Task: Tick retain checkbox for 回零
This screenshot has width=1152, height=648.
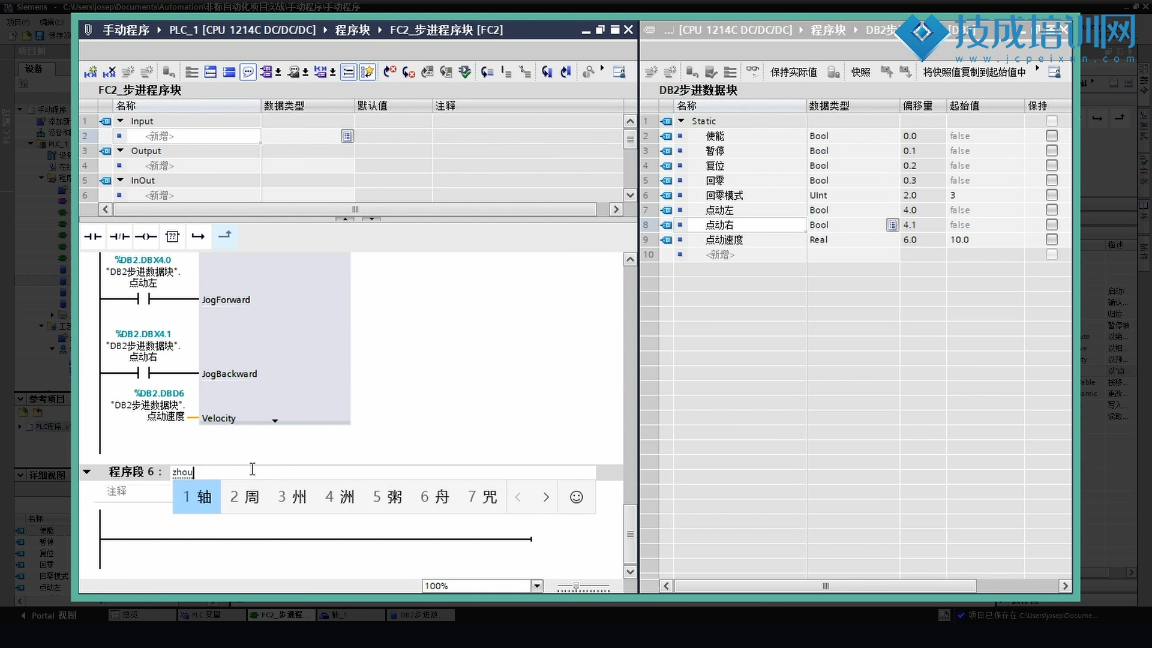Action: tap(1052, 180)
